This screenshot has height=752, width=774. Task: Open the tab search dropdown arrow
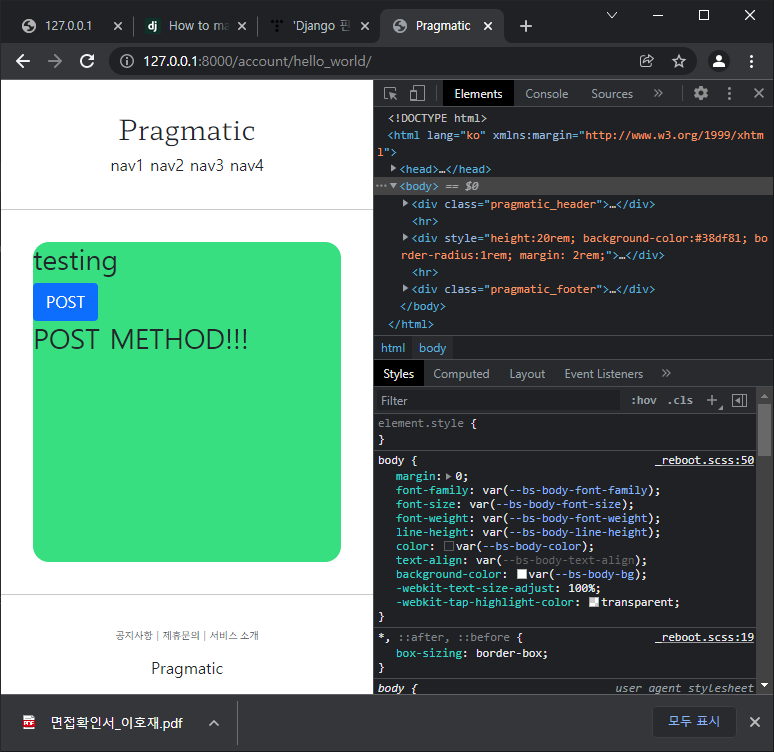[612, 15]
